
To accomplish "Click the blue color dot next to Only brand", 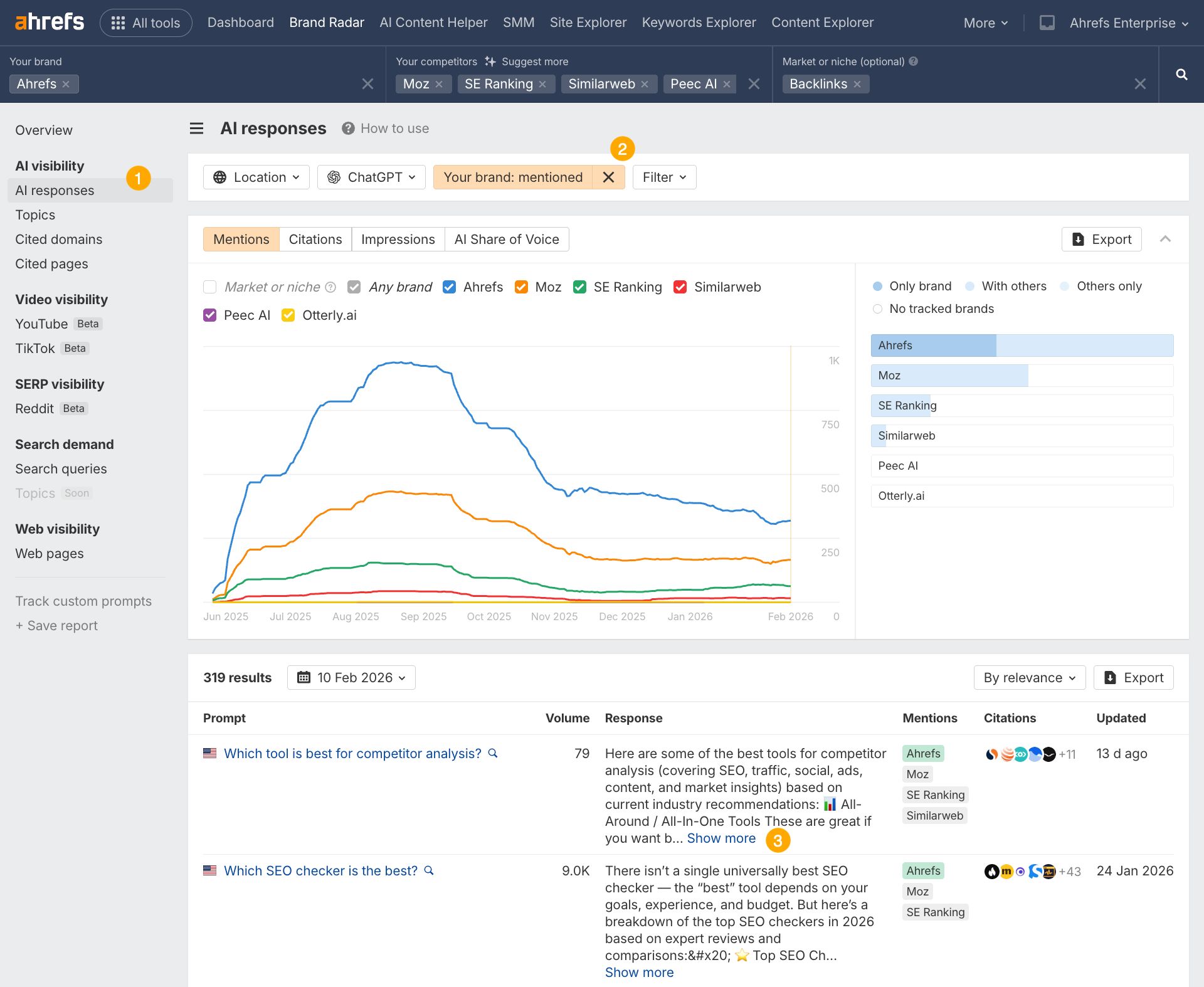I will [877, 286].
